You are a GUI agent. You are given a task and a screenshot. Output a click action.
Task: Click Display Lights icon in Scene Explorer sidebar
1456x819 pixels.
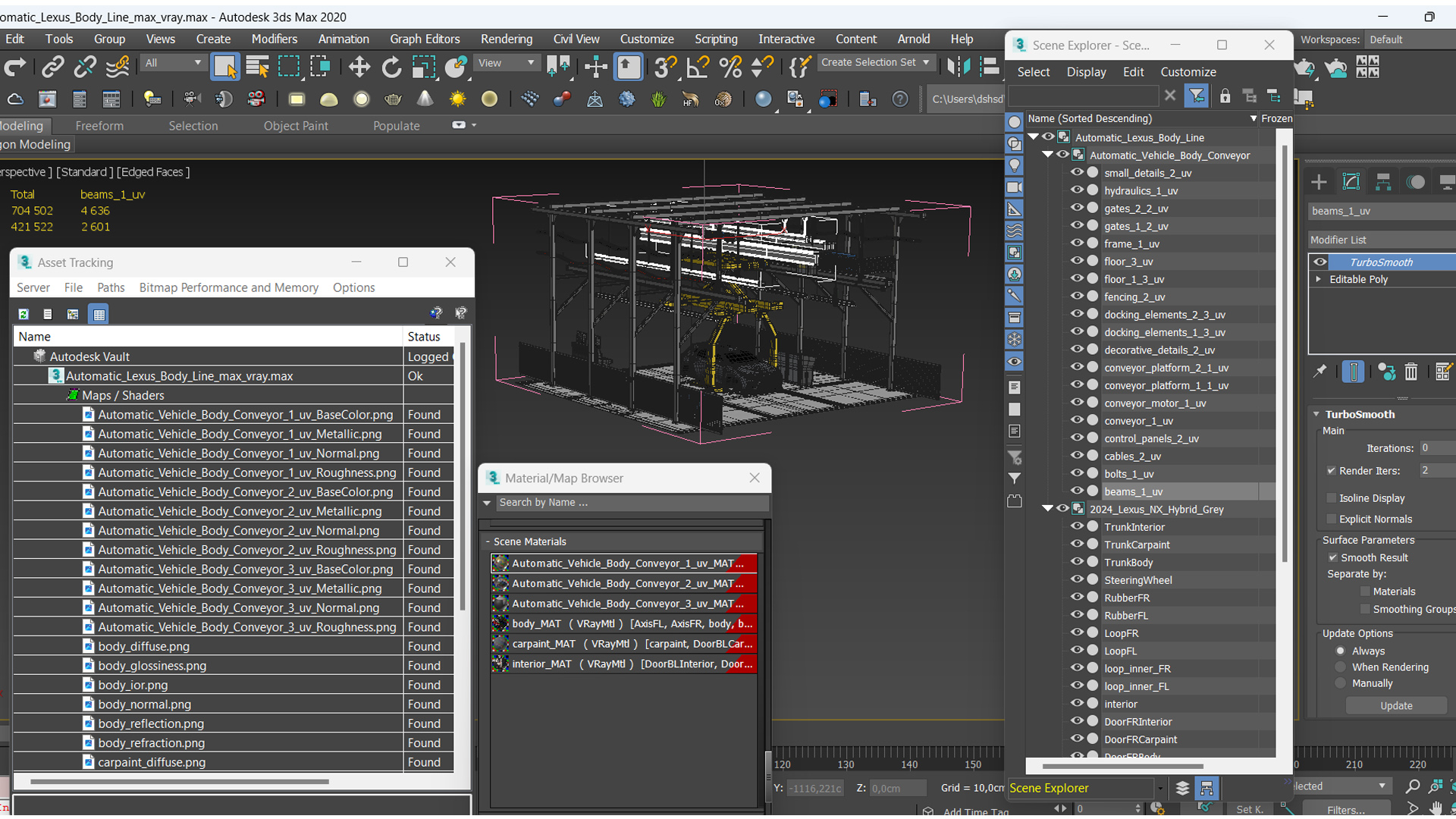1014,165
